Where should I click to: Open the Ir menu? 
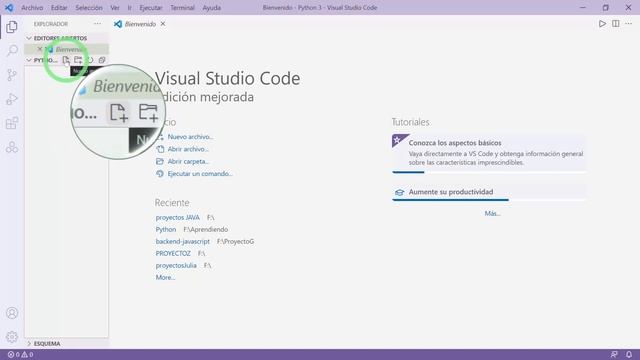point(129,8)
